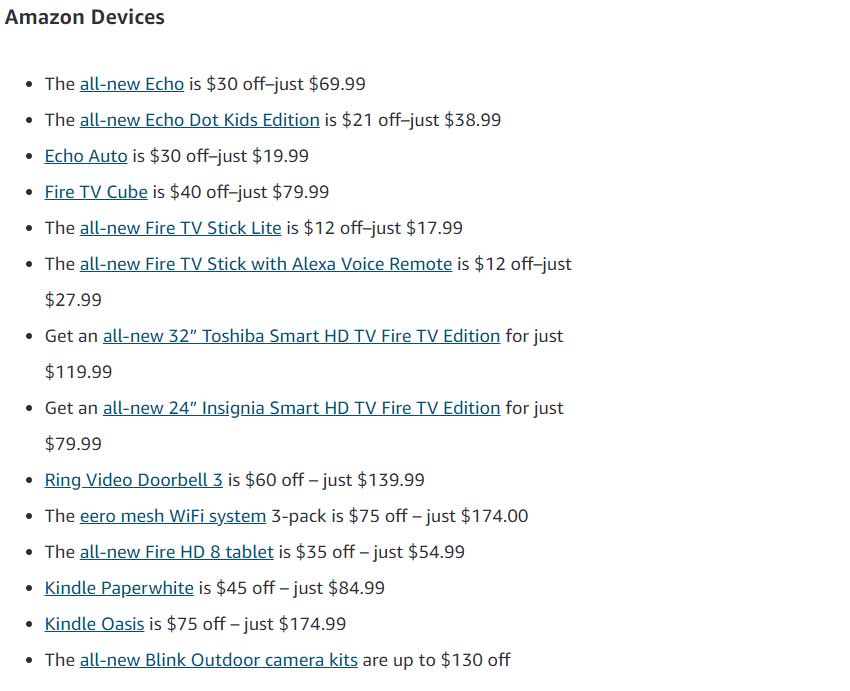Open the eero mesh WiFi system link

[173, 516]
